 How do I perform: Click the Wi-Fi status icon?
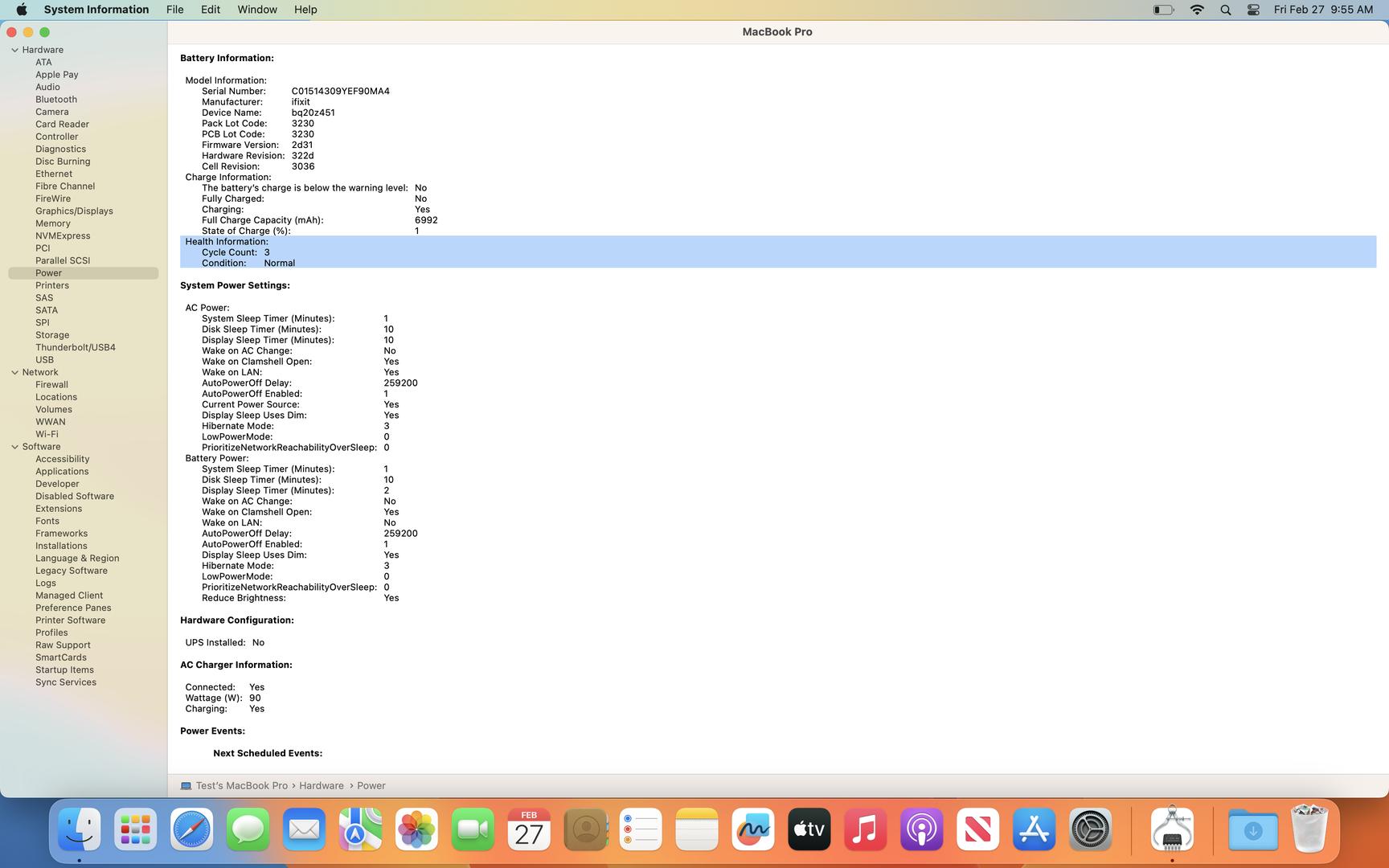point(1197,10)
